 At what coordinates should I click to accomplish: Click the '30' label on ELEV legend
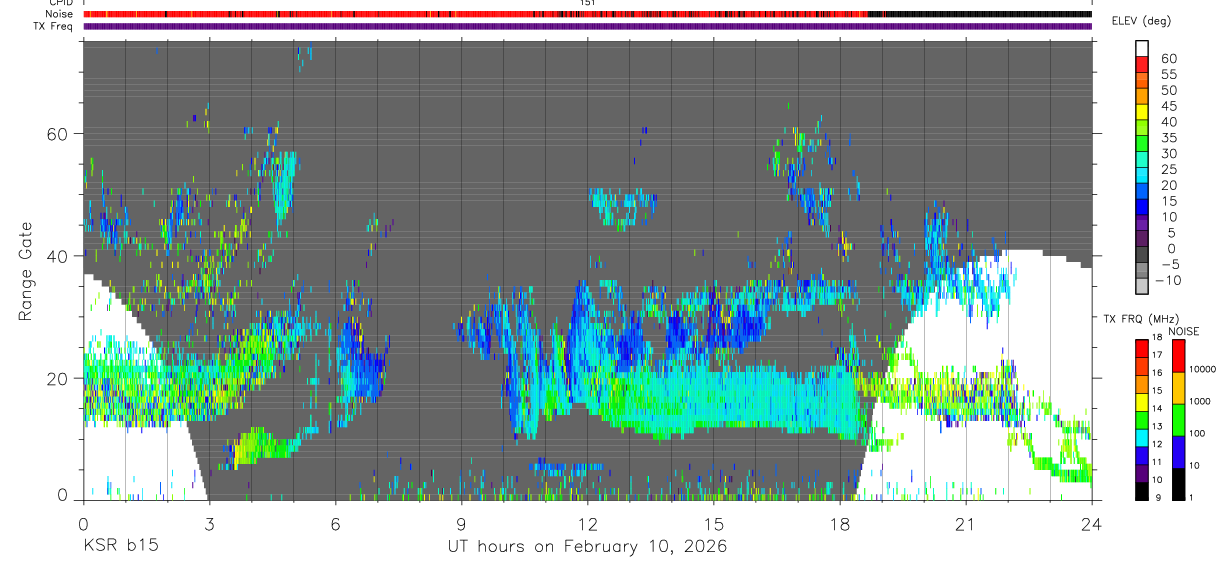click(1167, 154)
